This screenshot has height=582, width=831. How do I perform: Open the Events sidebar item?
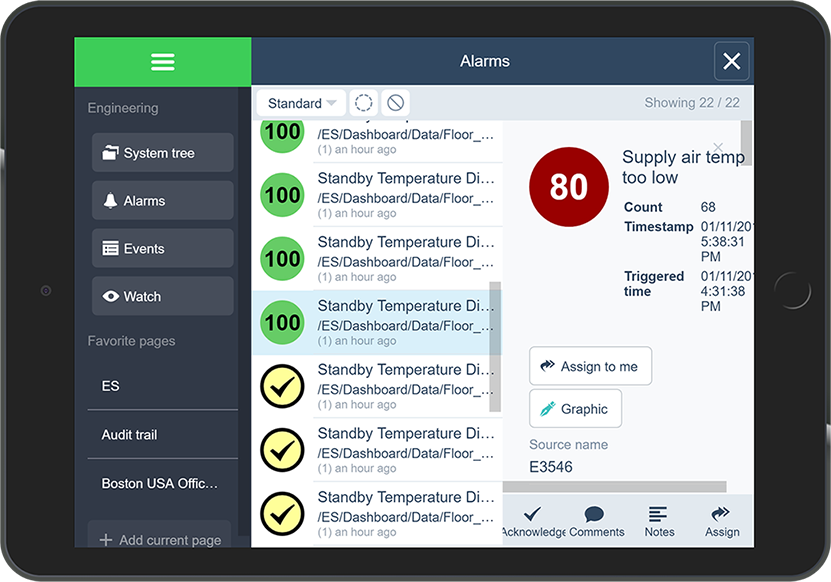(163, 248)
